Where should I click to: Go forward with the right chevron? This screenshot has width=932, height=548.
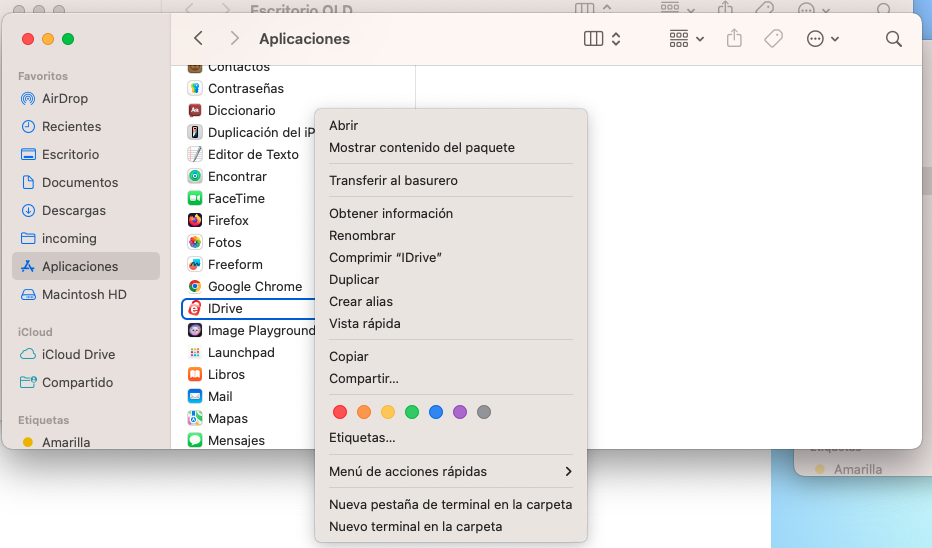tap(234, 39)
